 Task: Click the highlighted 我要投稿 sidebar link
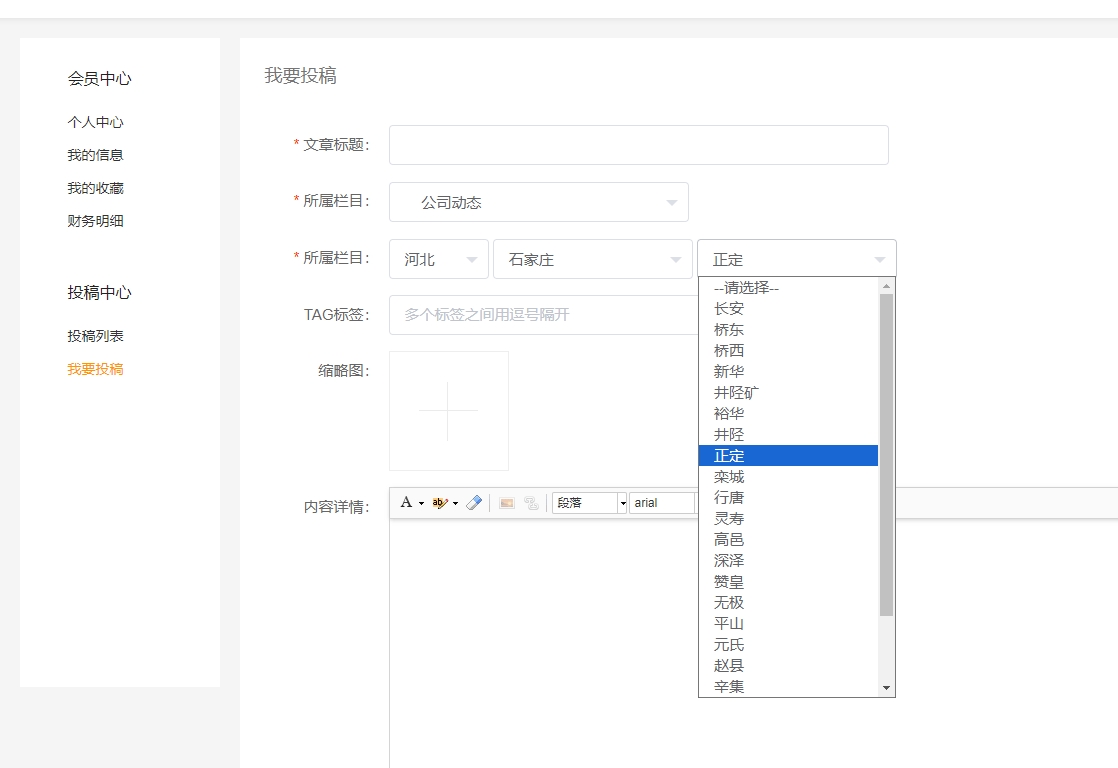coord(96,369)
